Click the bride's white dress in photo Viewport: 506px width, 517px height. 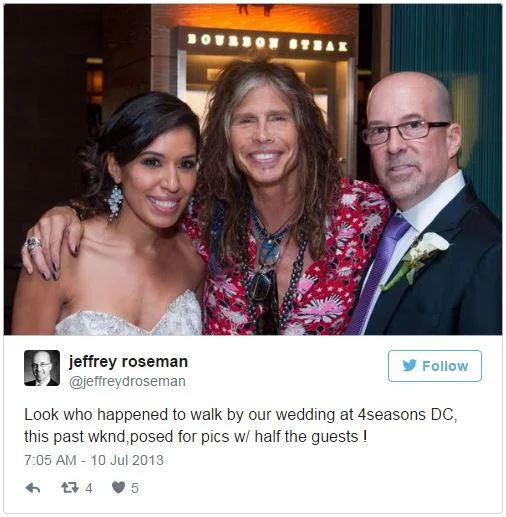click(130, 316)
